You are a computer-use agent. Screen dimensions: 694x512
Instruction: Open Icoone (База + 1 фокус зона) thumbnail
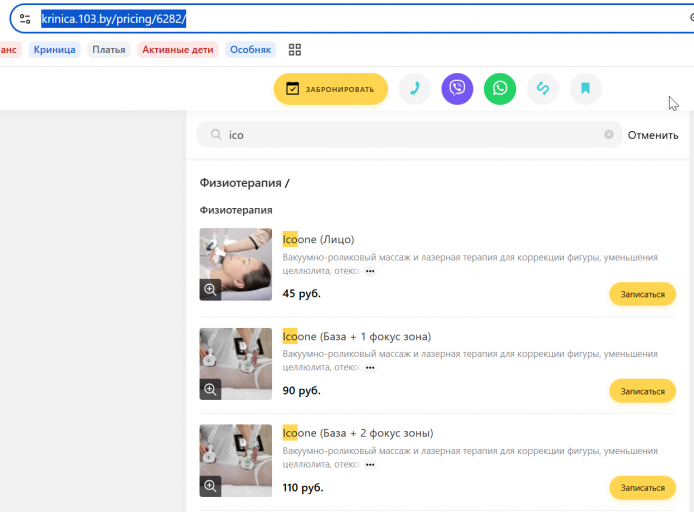[235, 364]
